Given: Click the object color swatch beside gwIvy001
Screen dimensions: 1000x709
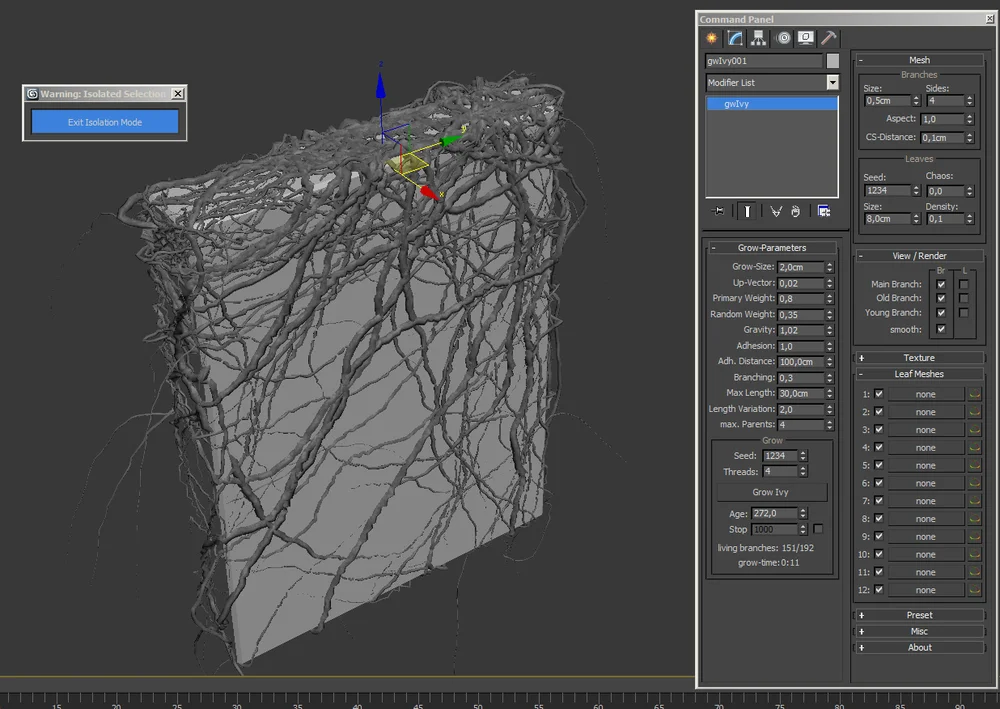Looking at the screenshot, I should tap(833, 61).
